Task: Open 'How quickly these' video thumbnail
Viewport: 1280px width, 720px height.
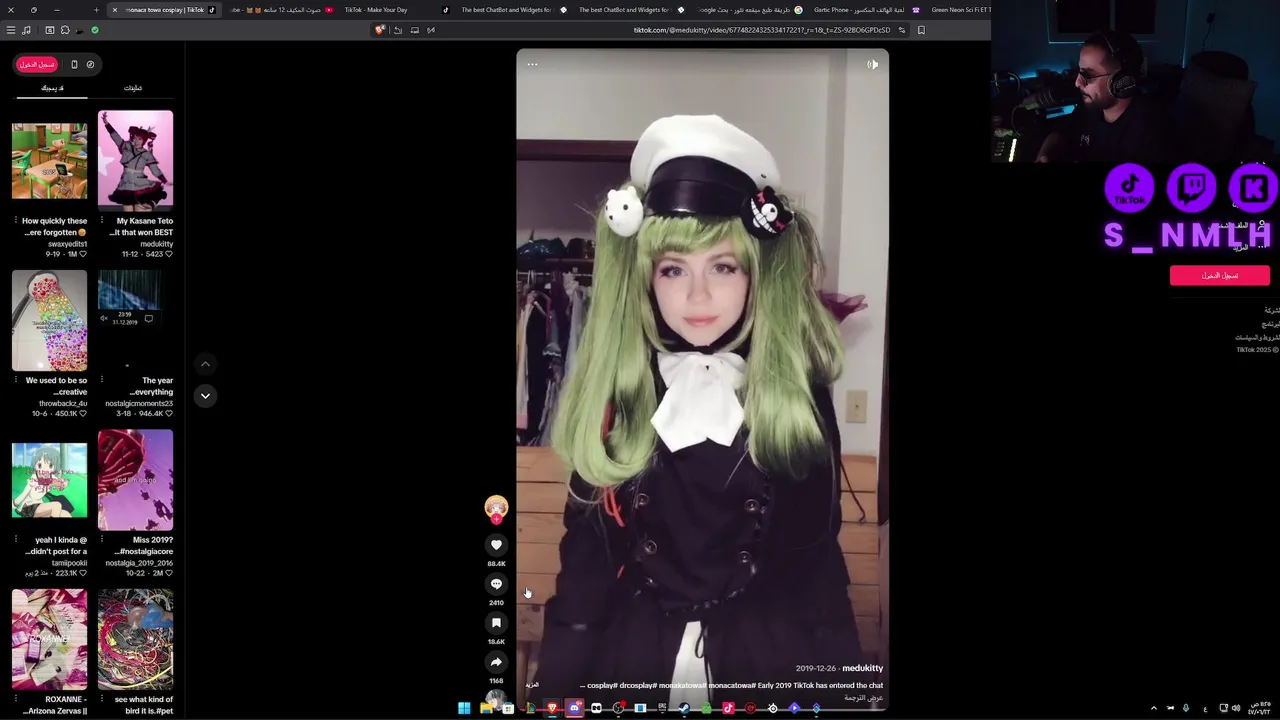Action: click(49, 161)
